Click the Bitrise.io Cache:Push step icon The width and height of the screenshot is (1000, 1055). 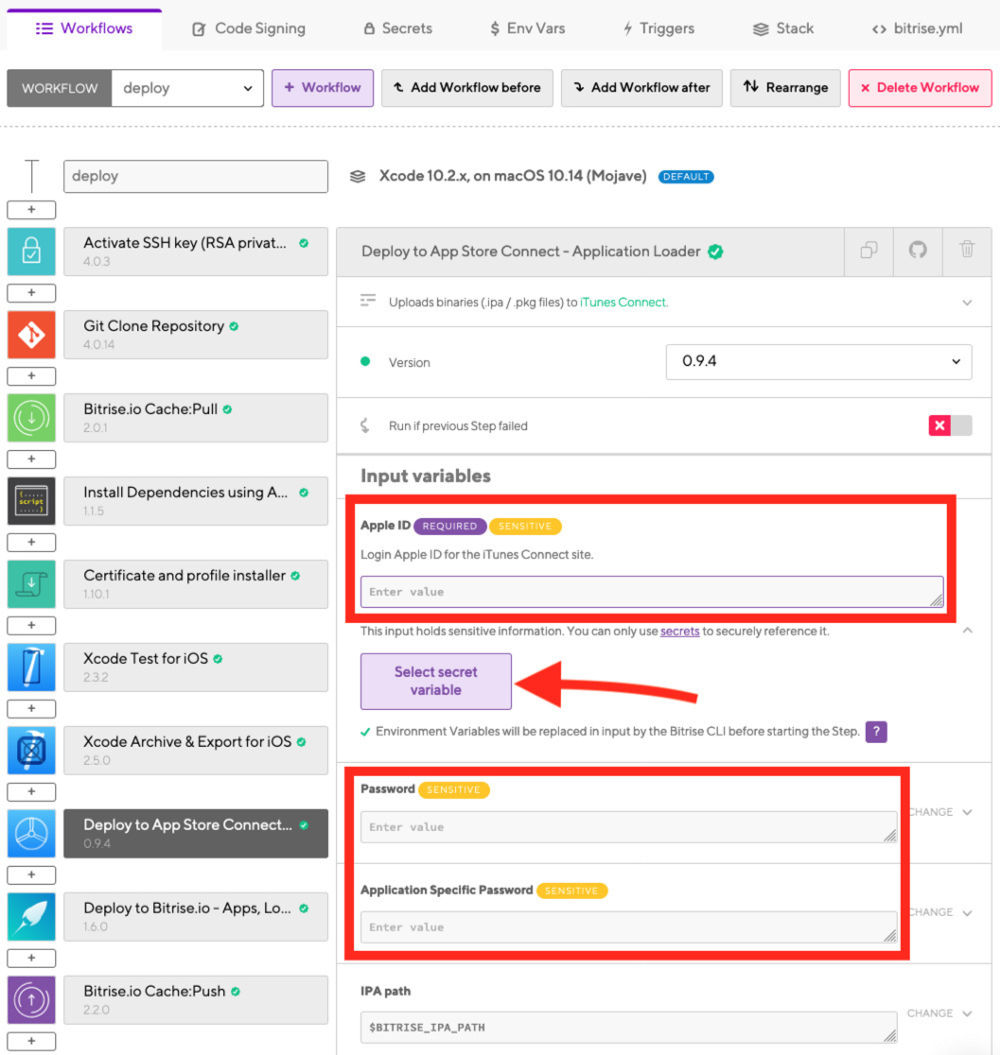[31, 1000]
